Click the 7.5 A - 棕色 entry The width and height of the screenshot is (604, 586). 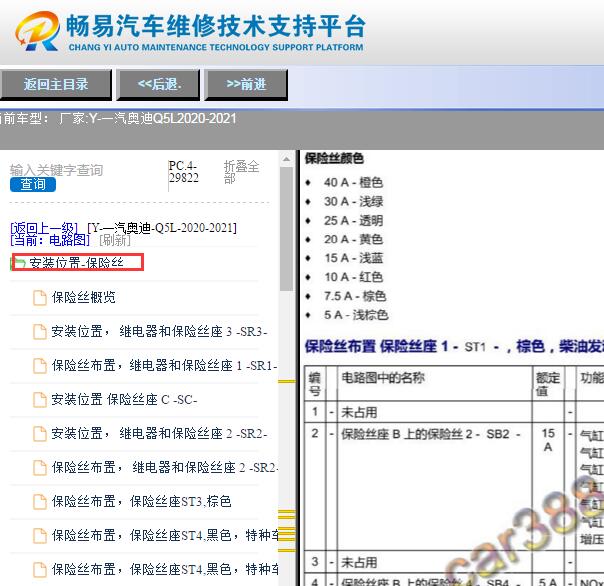(x=355, y=296)
